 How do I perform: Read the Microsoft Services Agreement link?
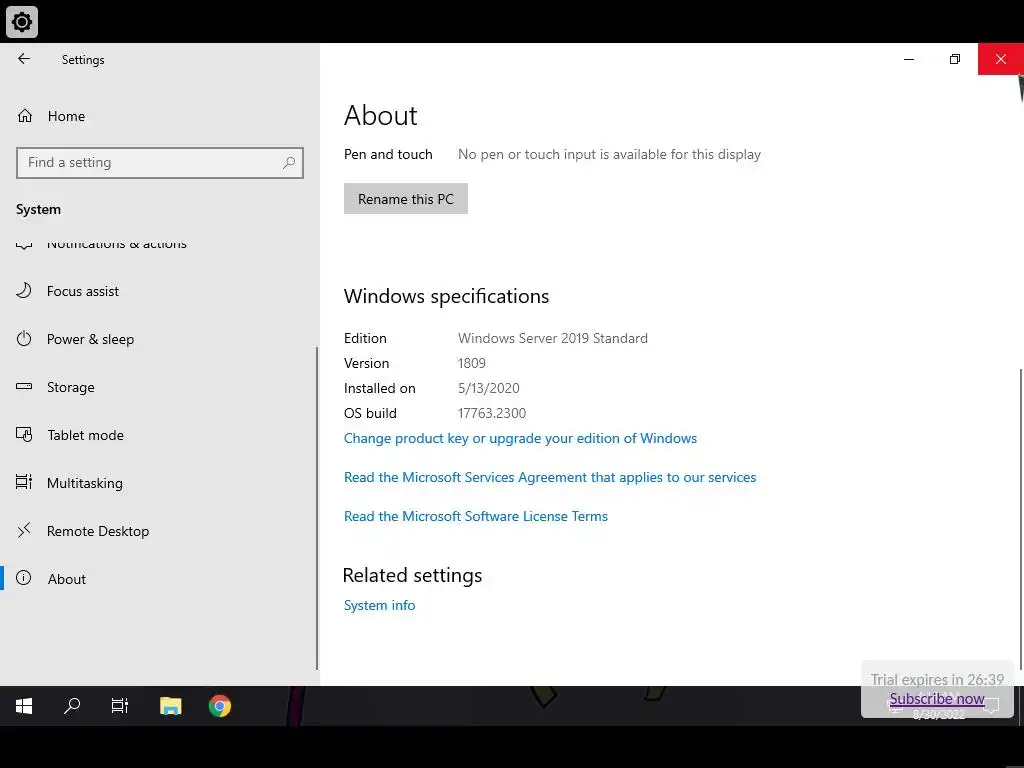[x=550, y=477]
